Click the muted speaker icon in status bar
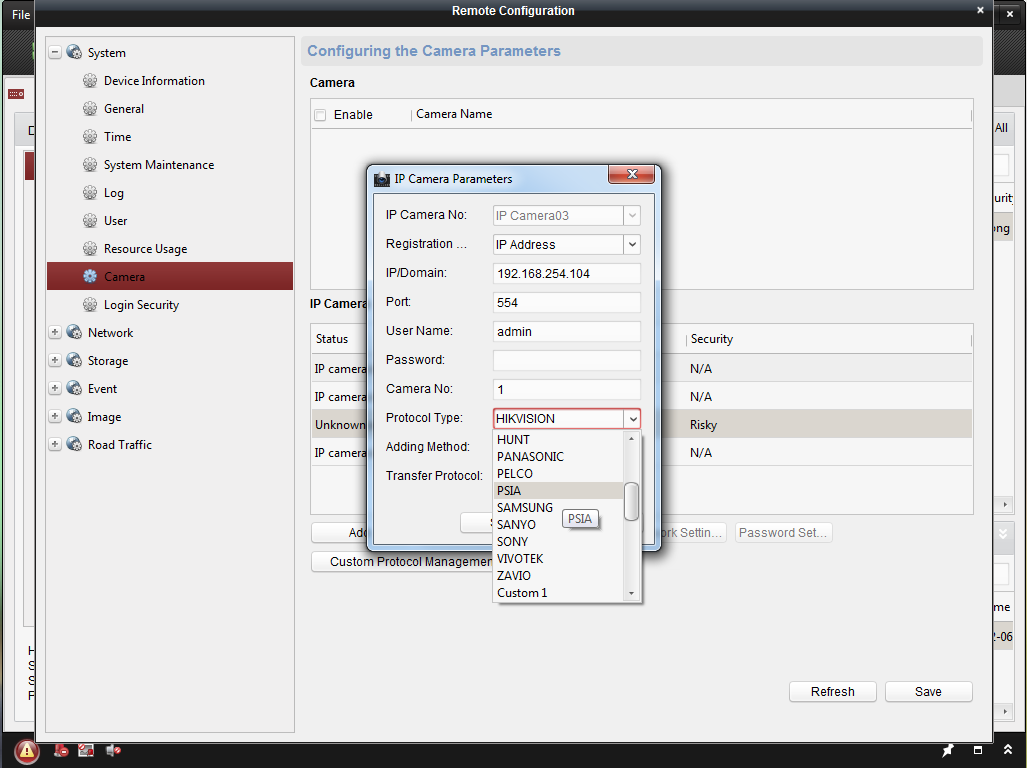Image resolution: width=1027 pixels, height=768 pixels. point(114,750)
